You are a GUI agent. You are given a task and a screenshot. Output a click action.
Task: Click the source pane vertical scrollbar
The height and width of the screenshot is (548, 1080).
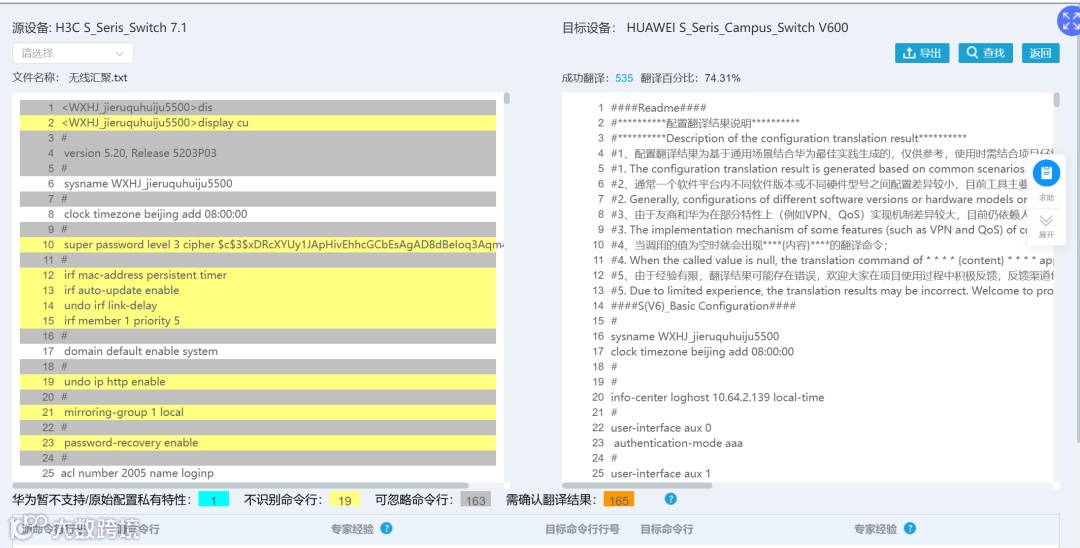507,98
